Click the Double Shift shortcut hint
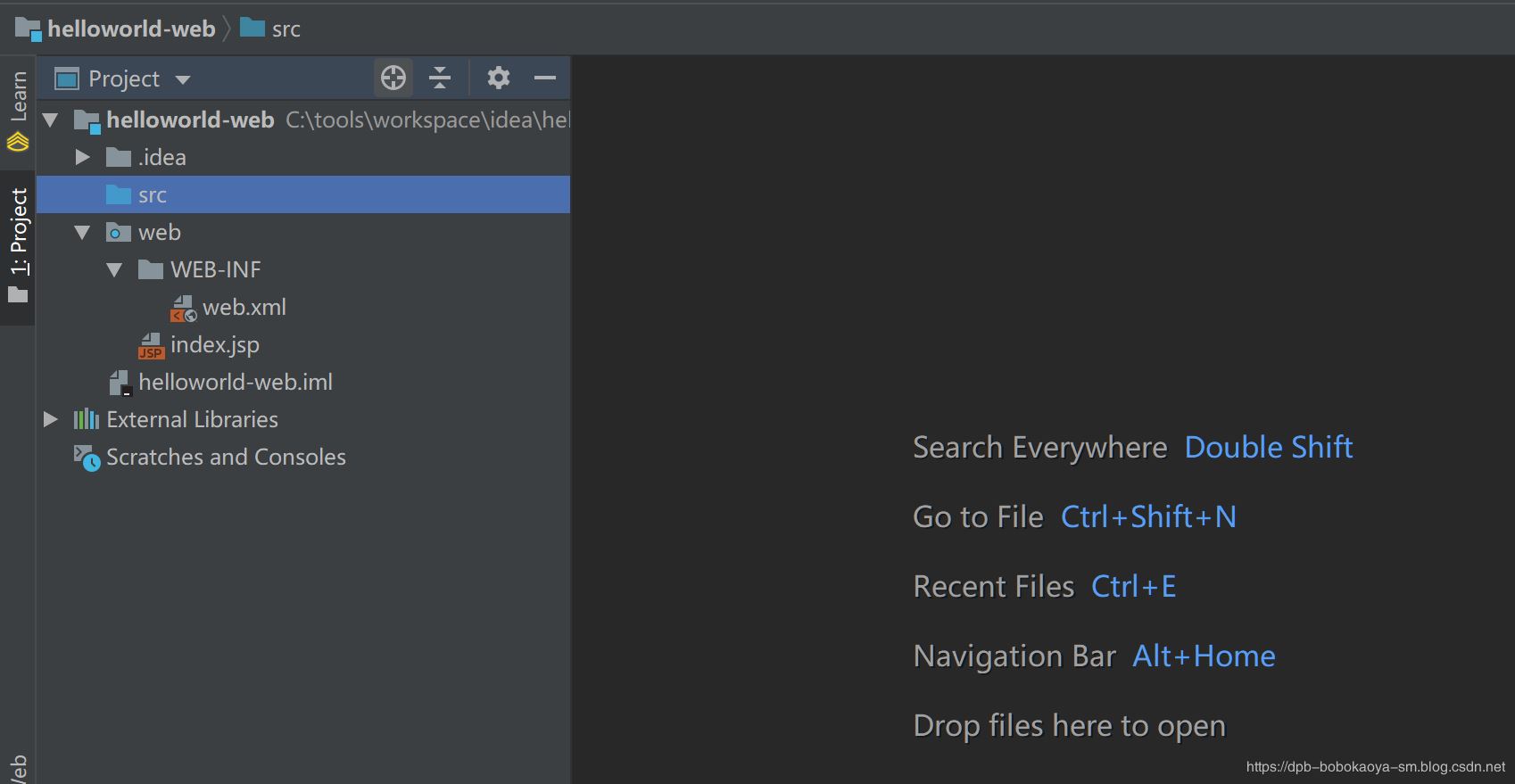 [1269, 447]
